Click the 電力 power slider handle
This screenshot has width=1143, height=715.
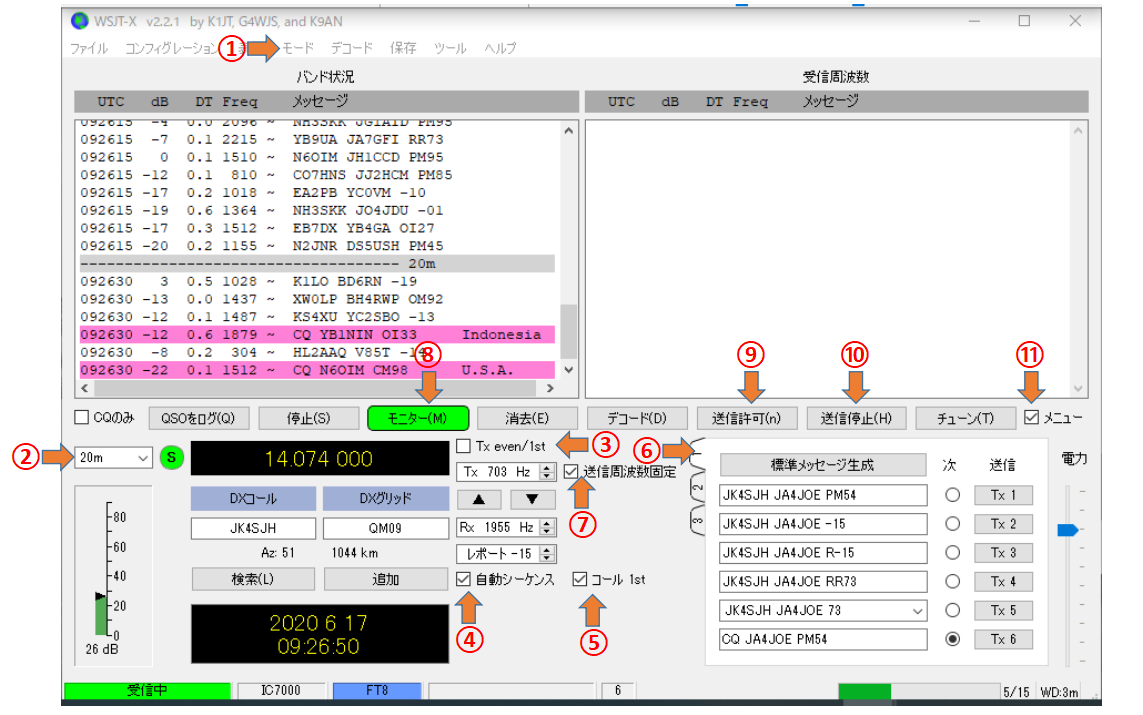coord(1068,530)
